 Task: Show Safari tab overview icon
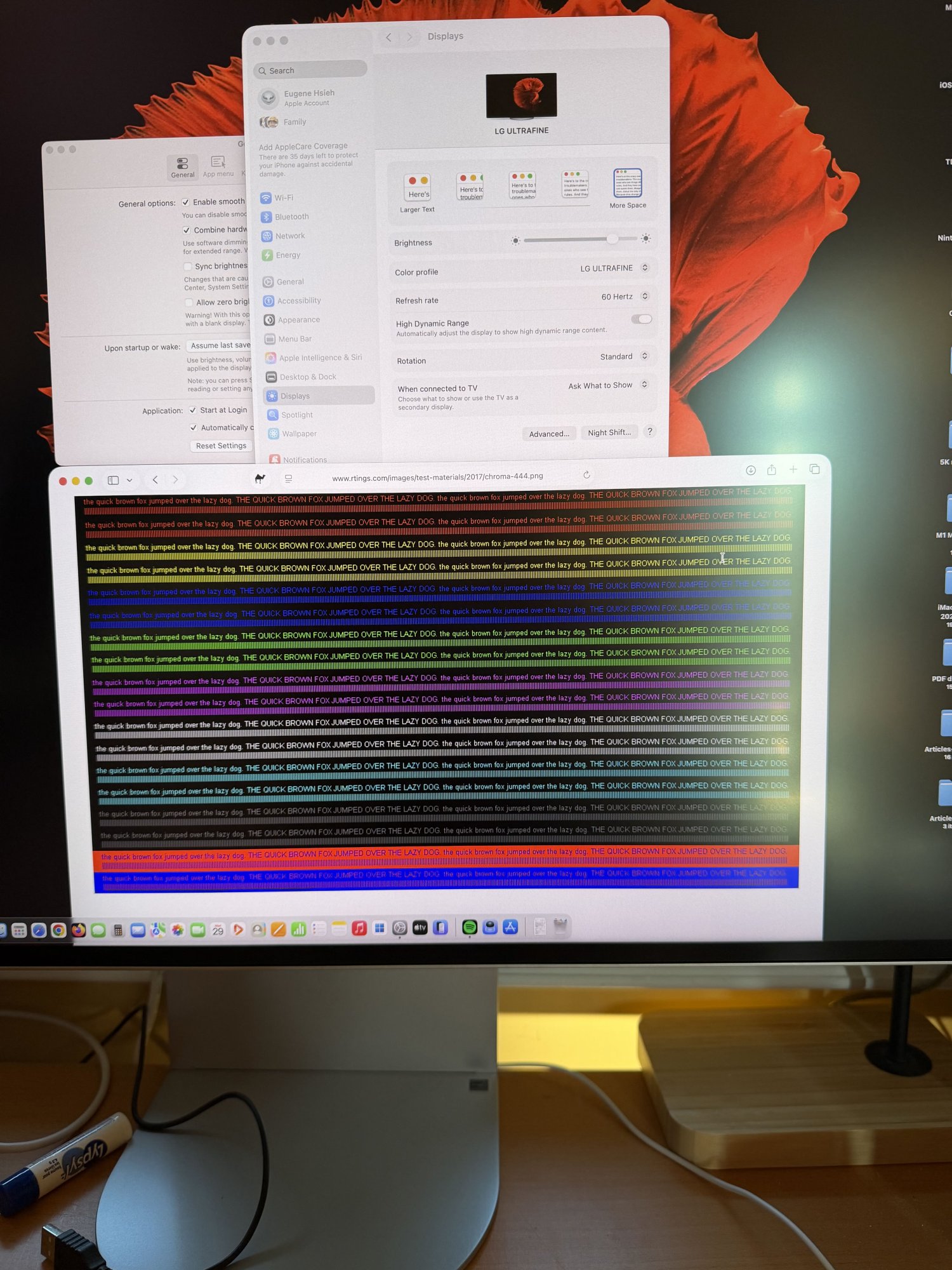[x=815, y=469]
